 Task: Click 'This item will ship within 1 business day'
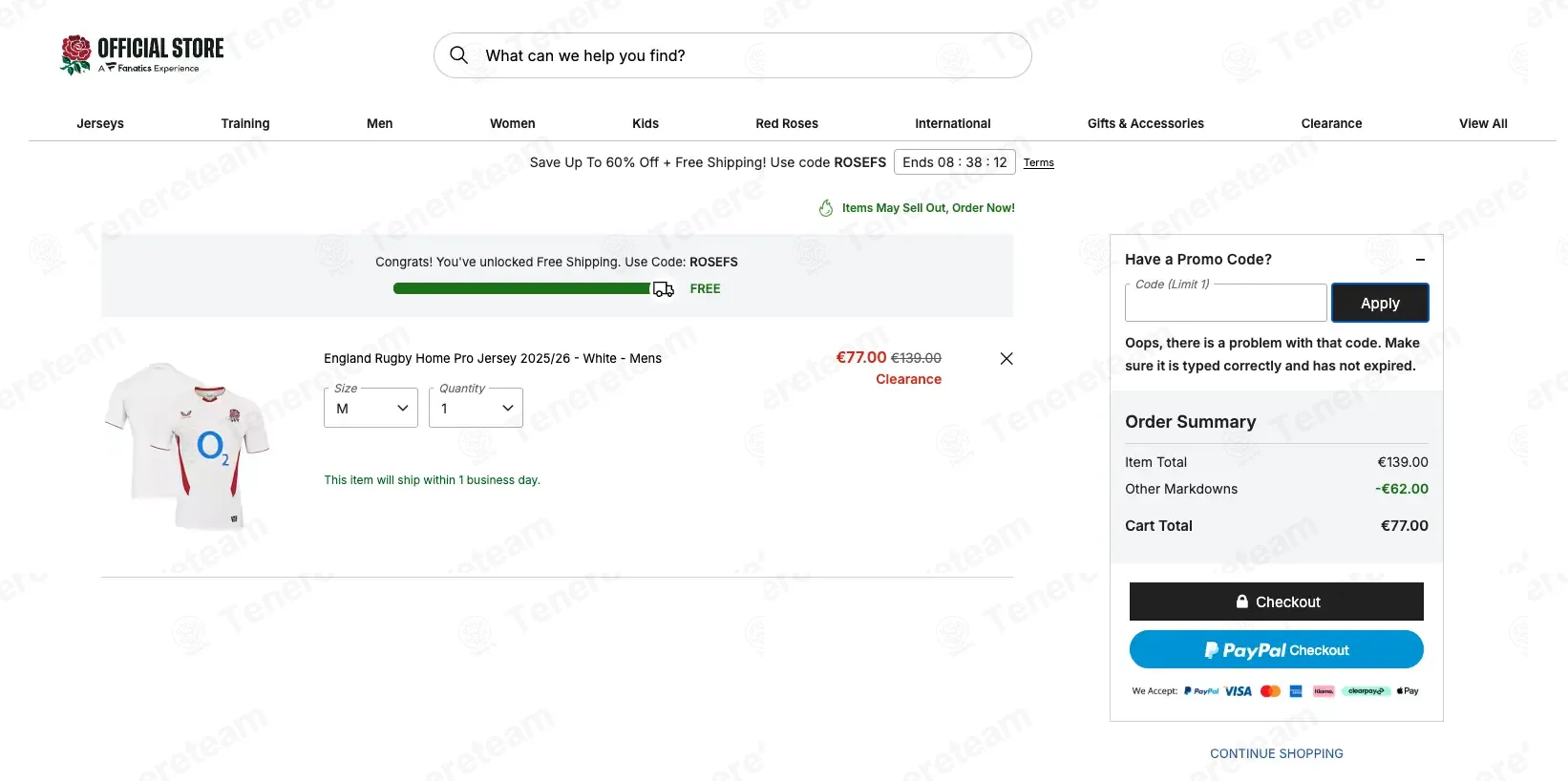click(432, 480)
